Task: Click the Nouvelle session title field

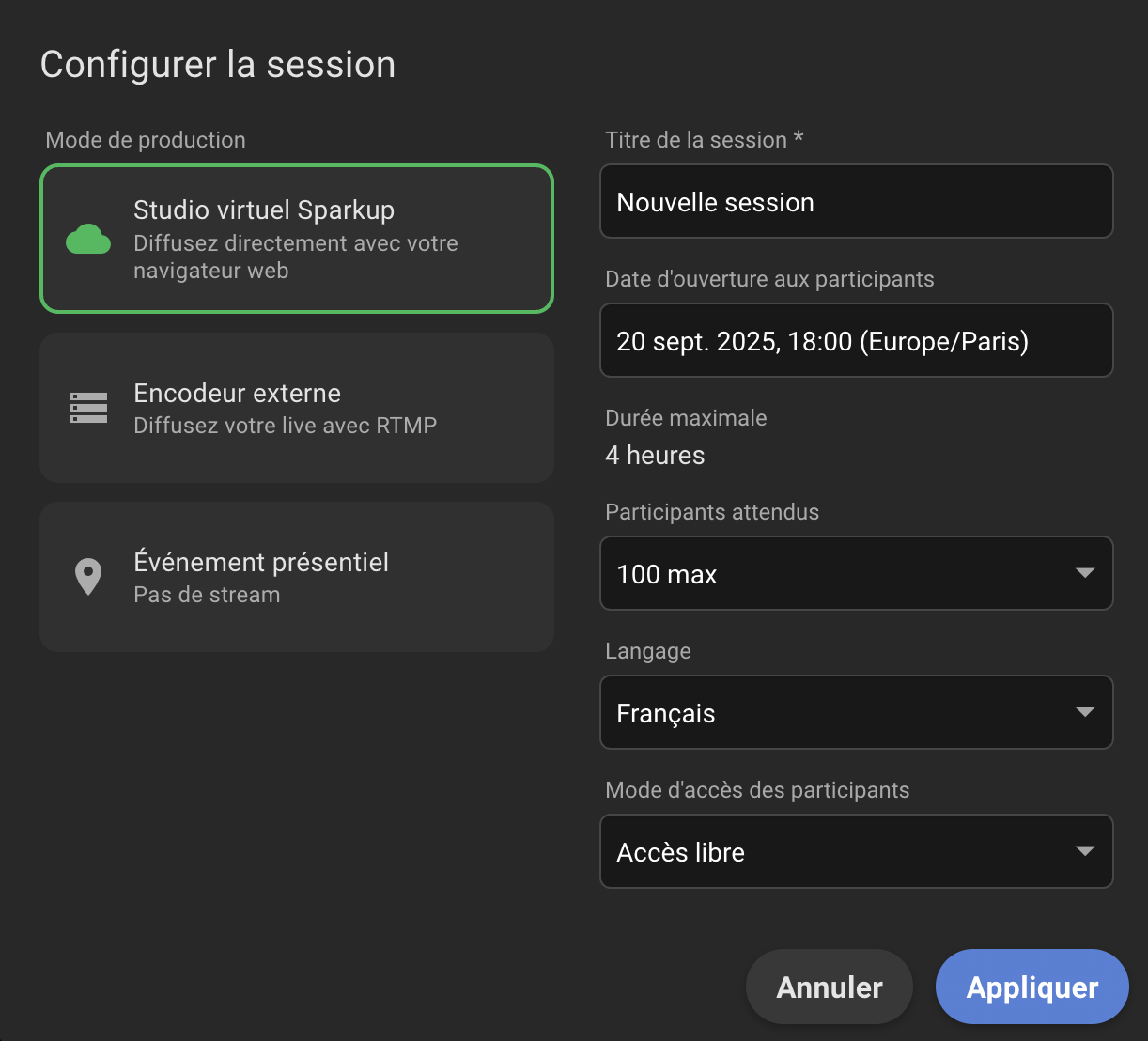Action: [856, 201]
